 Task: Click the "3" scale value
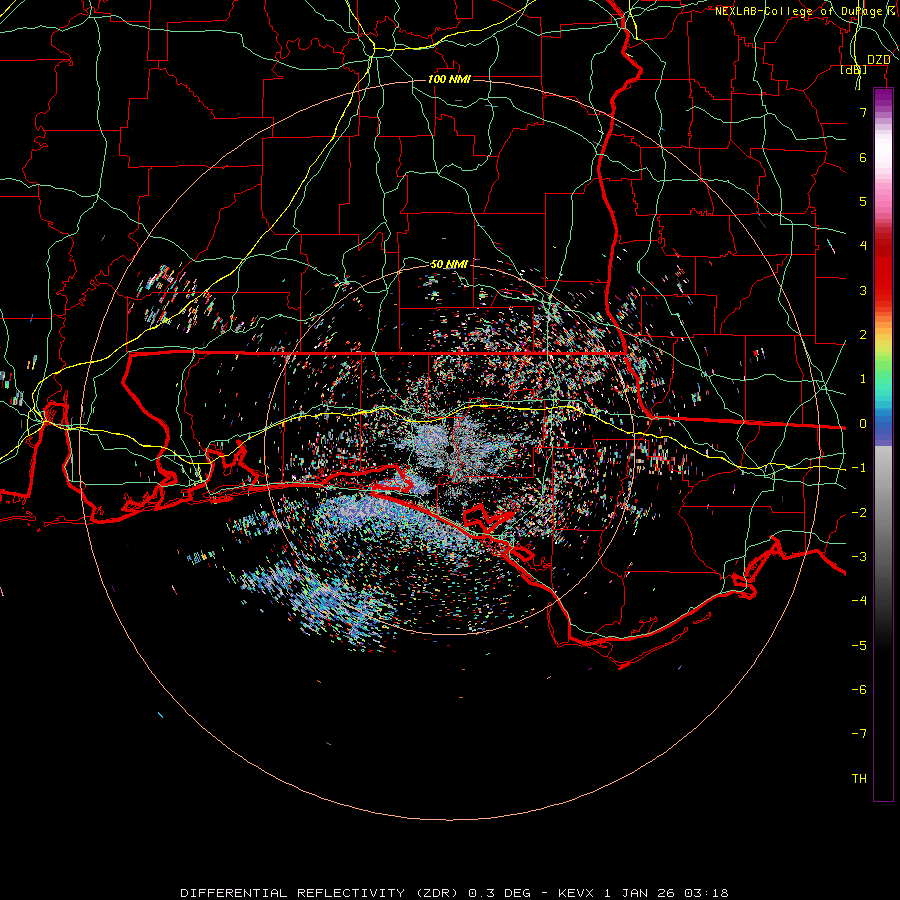tap(863, 290)
